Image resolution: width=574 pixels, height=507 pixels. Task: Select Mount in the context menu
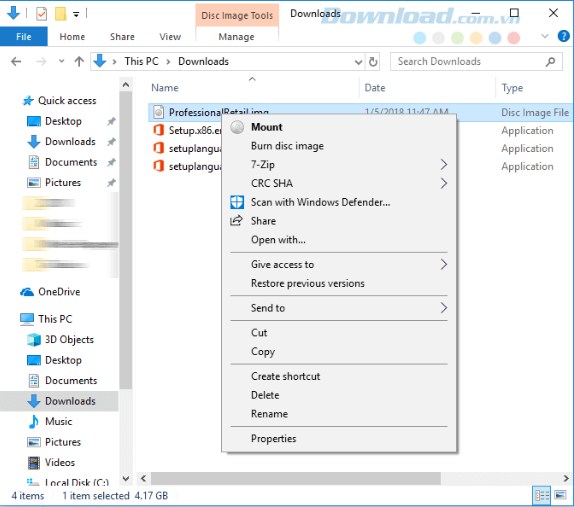pyautogui.click(x=267, y=127)
